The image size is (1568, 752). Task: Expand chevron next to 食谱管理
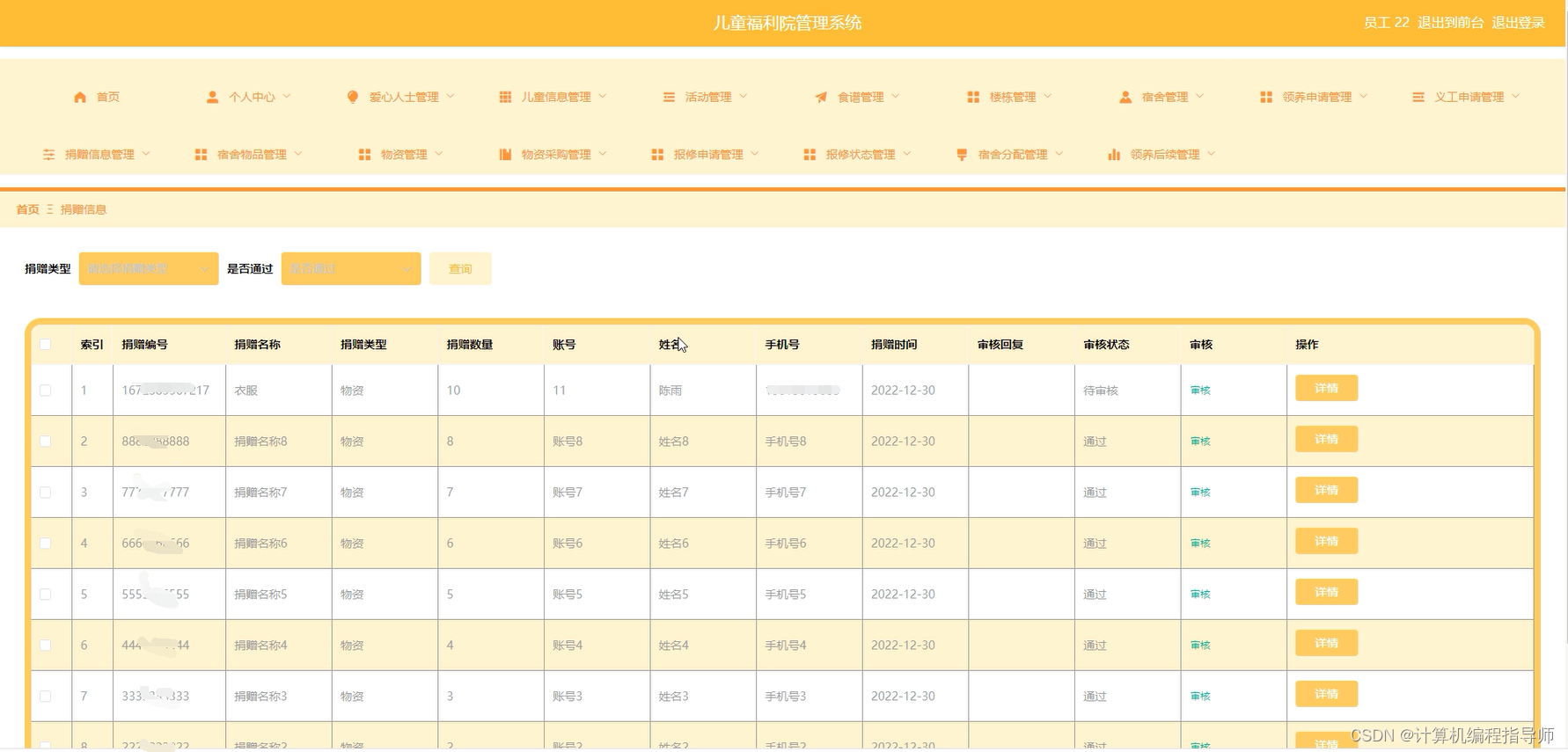click(896, 96)
